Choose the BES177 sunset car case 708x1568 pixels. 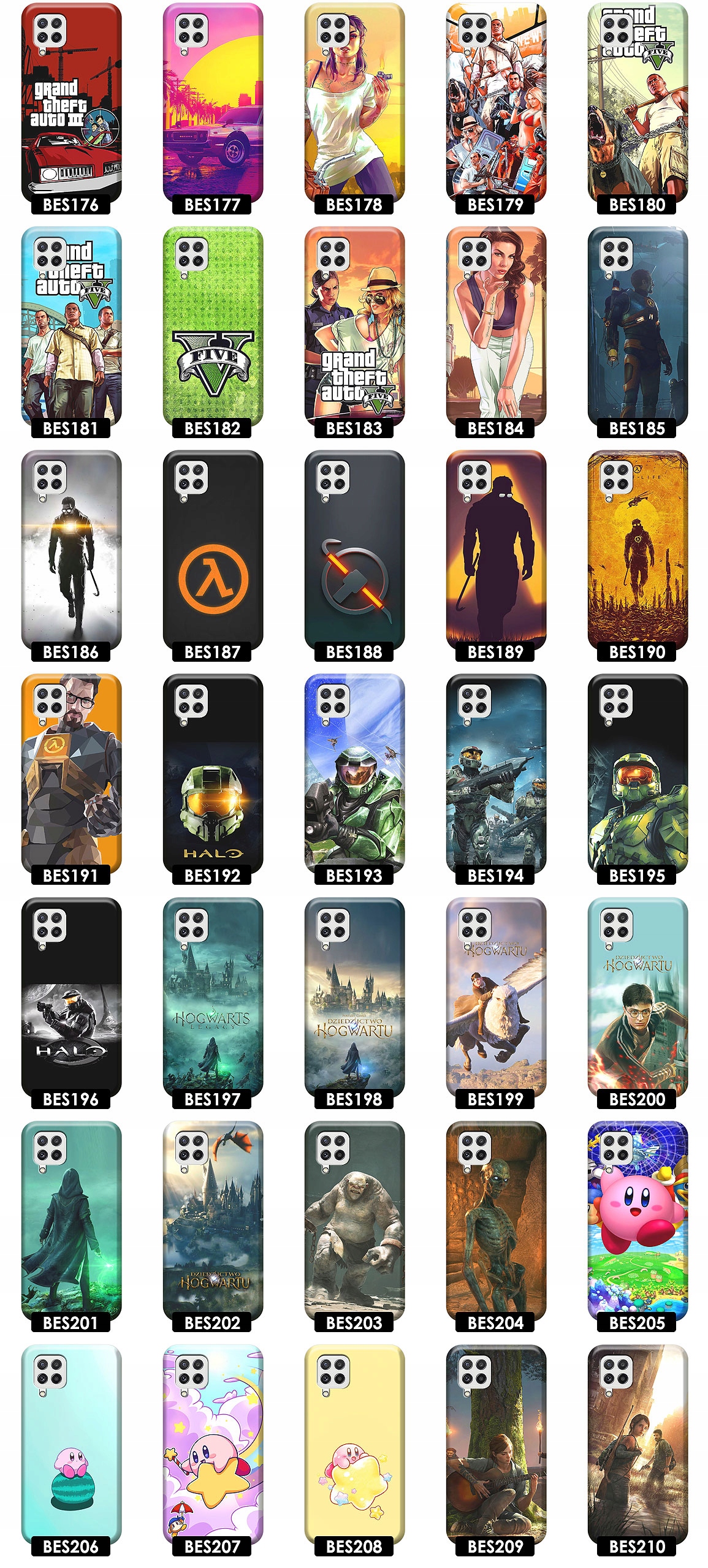click(x=213, y=103)
